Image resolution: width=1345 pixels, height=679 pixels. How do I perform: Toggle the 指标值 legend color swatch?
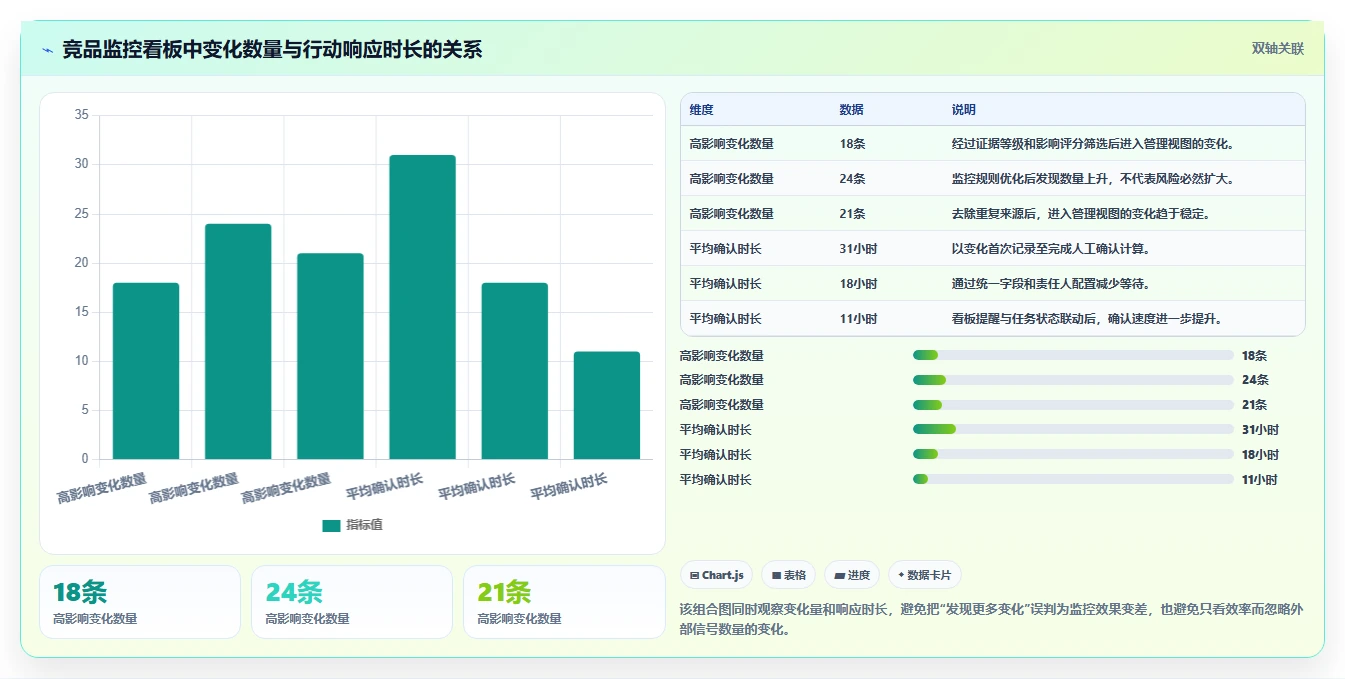point(331,526)
